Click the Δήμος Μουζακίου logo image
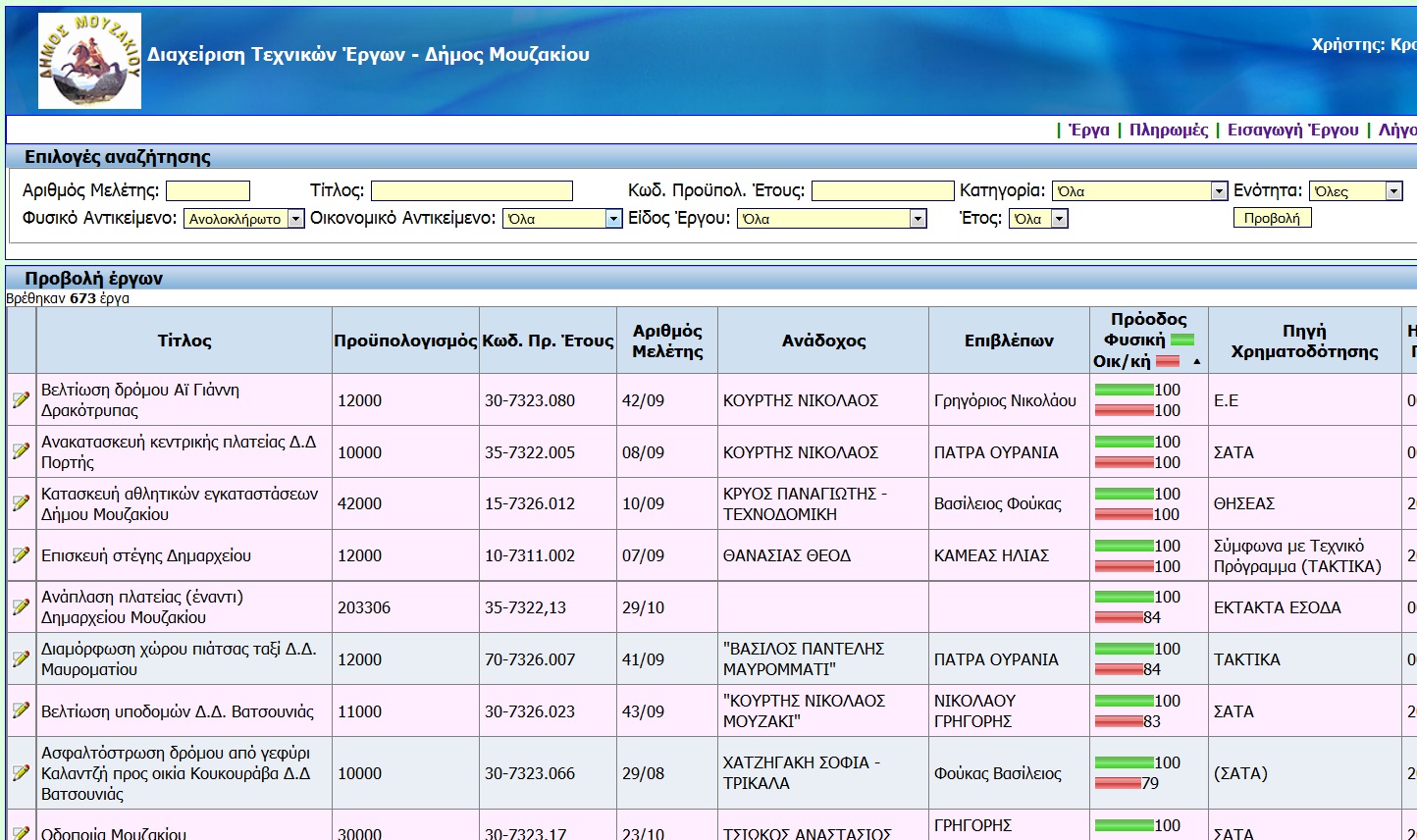1417x840 pixels. tap(89, 61)
